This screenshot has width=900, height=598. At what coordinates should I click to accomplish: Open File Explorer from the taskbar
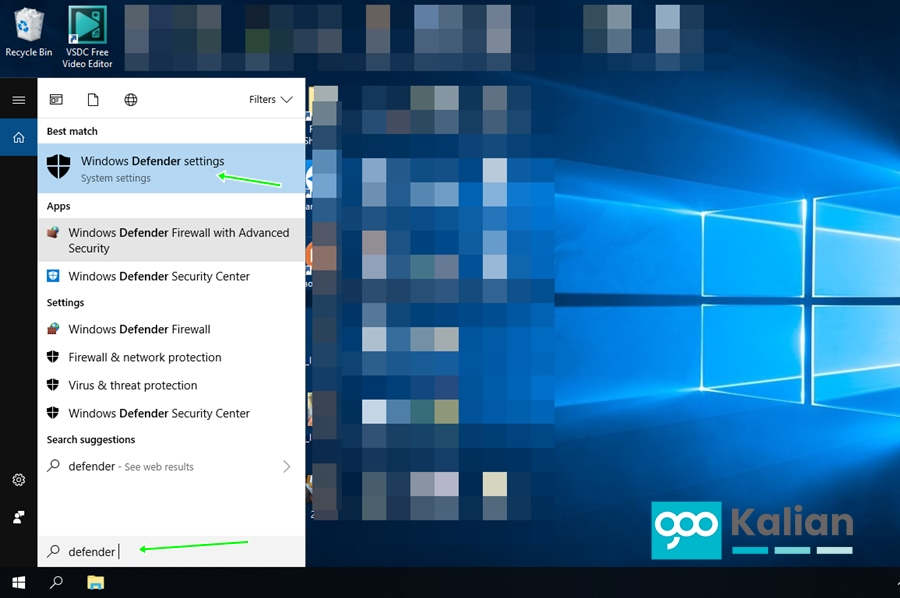click(95, 583)
